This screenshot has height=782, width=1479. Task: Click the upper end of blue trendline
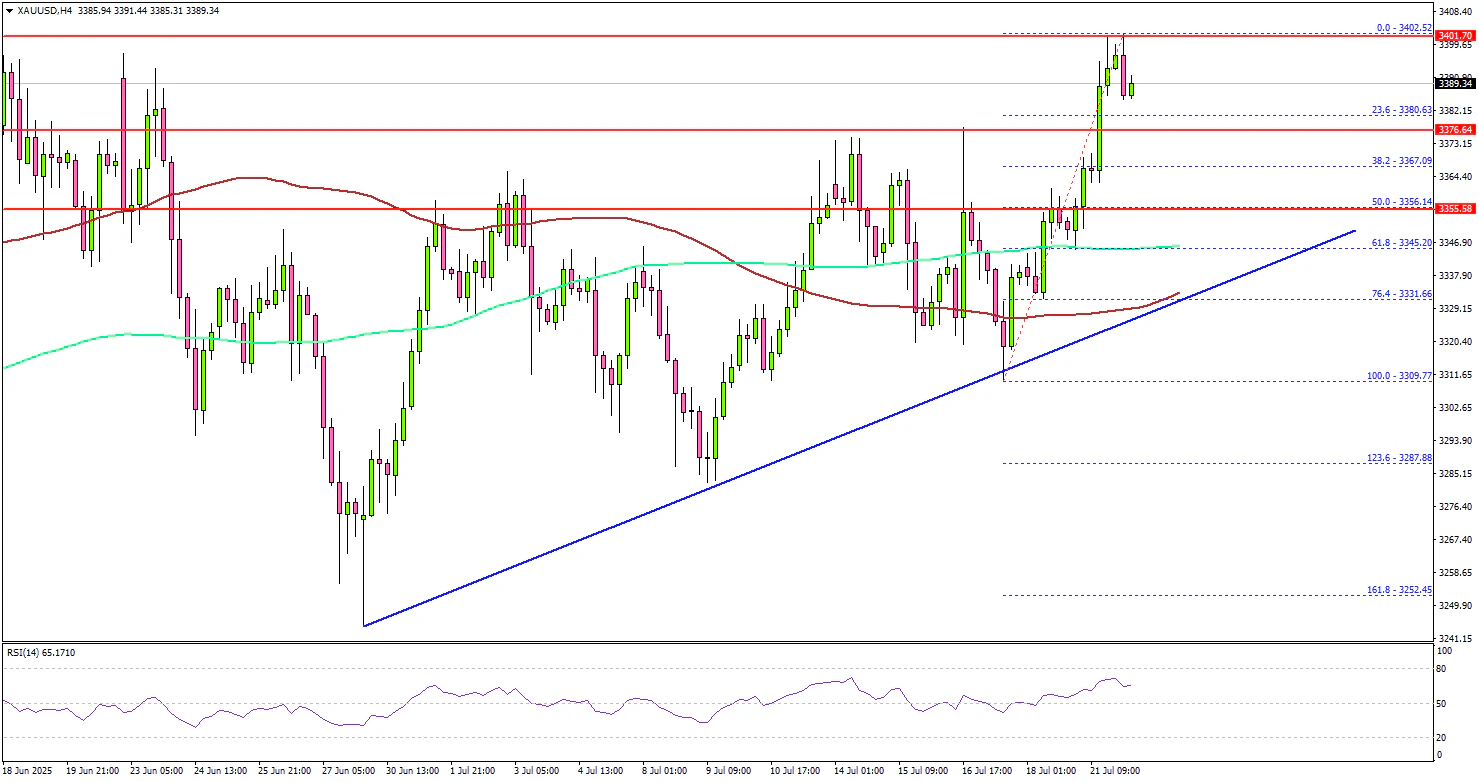coord(1355,231)
